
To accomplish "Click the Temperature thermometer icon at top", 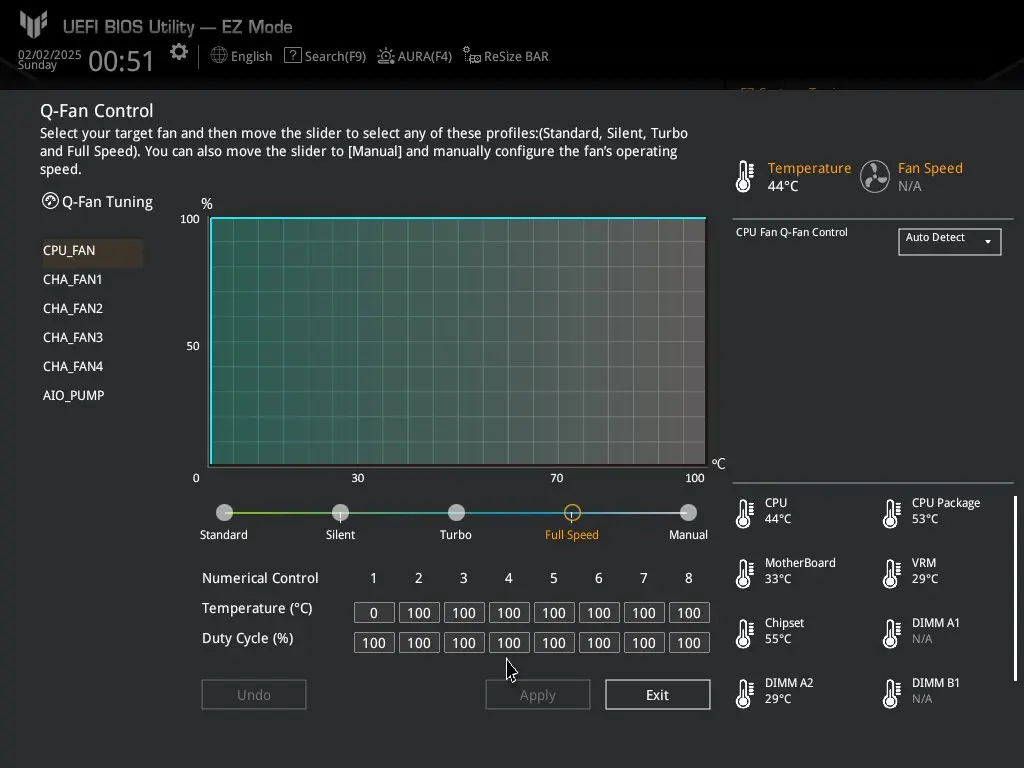I will (x=744, y=176).
